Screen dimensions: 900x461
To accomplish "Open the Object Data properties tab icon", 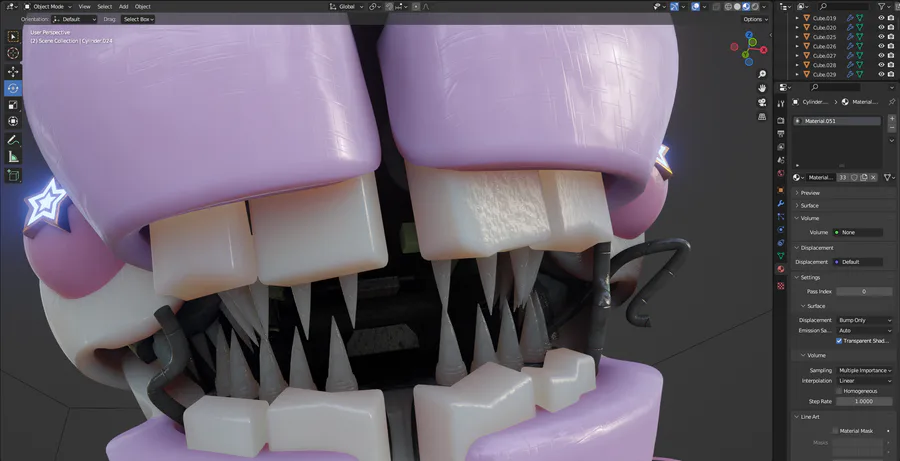I will coord(781,255).
